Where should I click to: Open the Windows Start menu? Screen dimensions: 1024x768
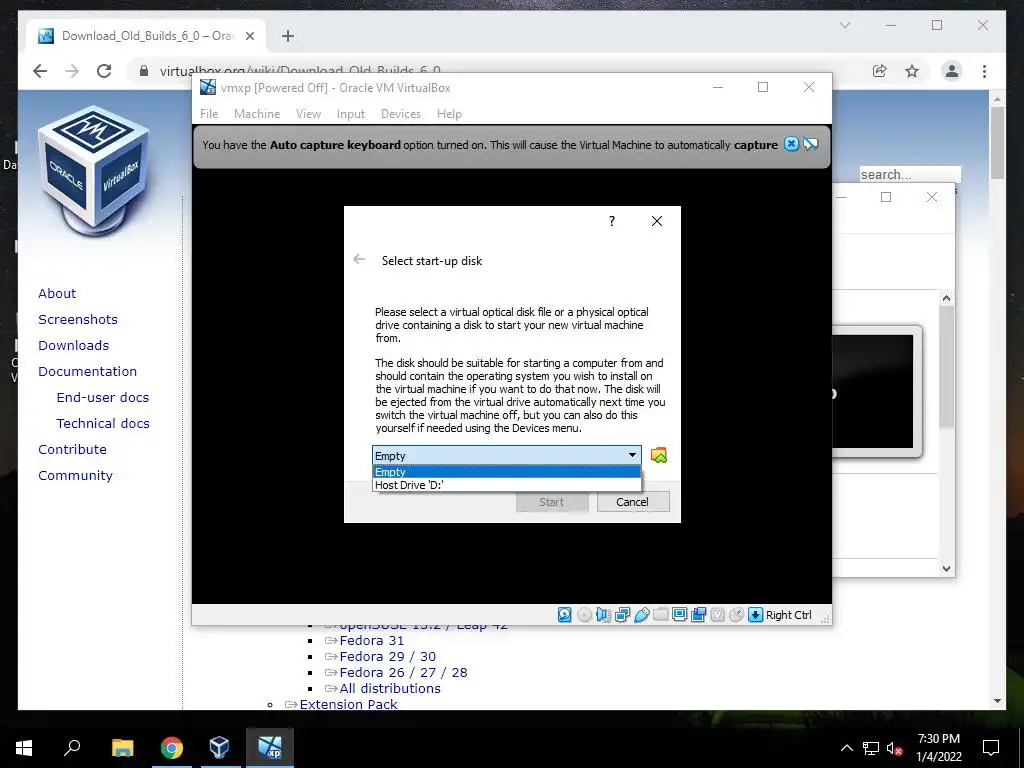[x=24, y=748]
